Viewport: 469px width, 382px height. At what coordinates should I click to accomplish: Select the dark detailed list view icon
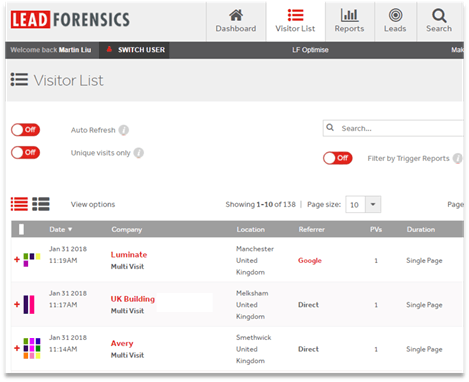tap(41, 204)
